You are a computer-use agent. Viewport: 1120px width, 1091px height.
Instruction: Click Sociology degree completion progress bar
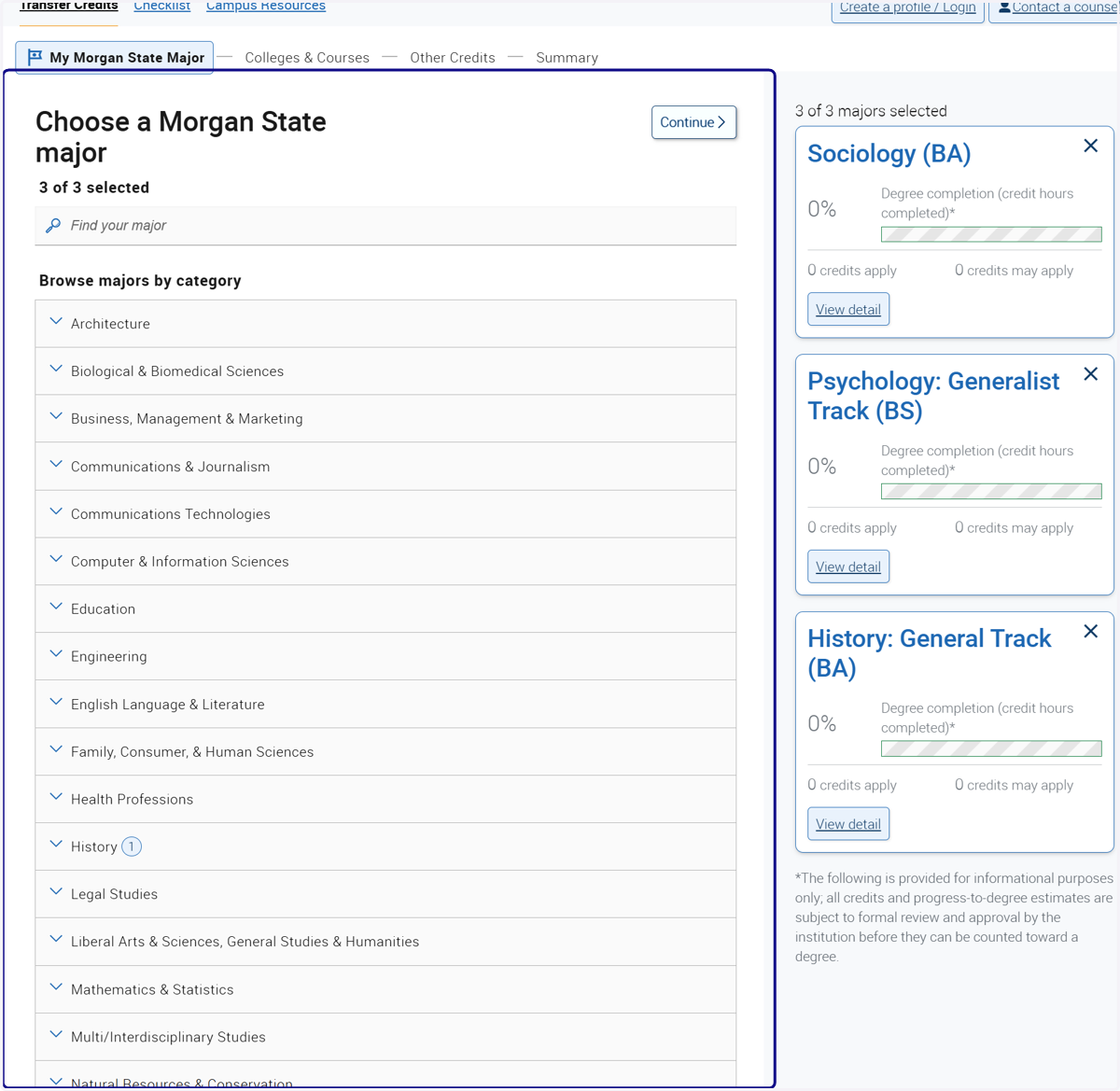(x=991, y=234)
